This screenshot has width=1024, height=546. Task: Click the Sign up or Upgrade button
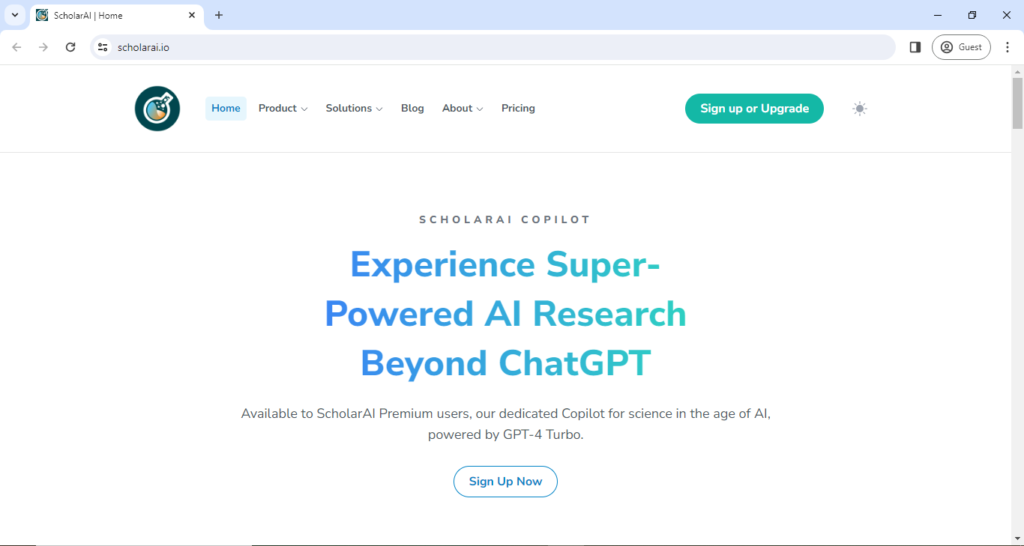tap(754, 108)
